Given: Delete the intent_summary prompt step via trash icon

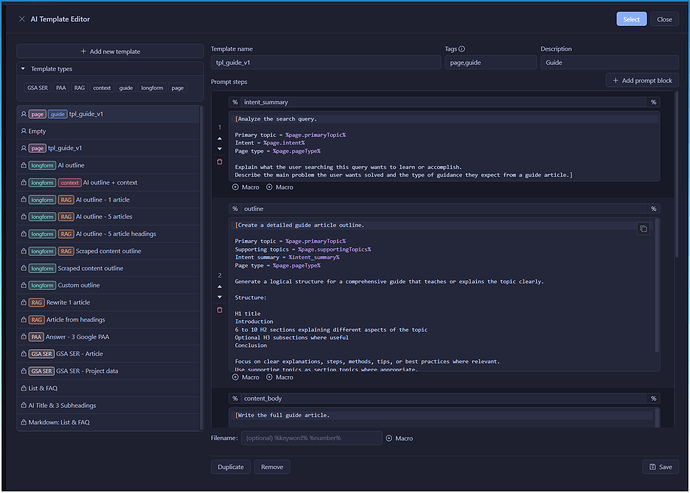Looking at the screenshot, I should [x=220, y=161].
